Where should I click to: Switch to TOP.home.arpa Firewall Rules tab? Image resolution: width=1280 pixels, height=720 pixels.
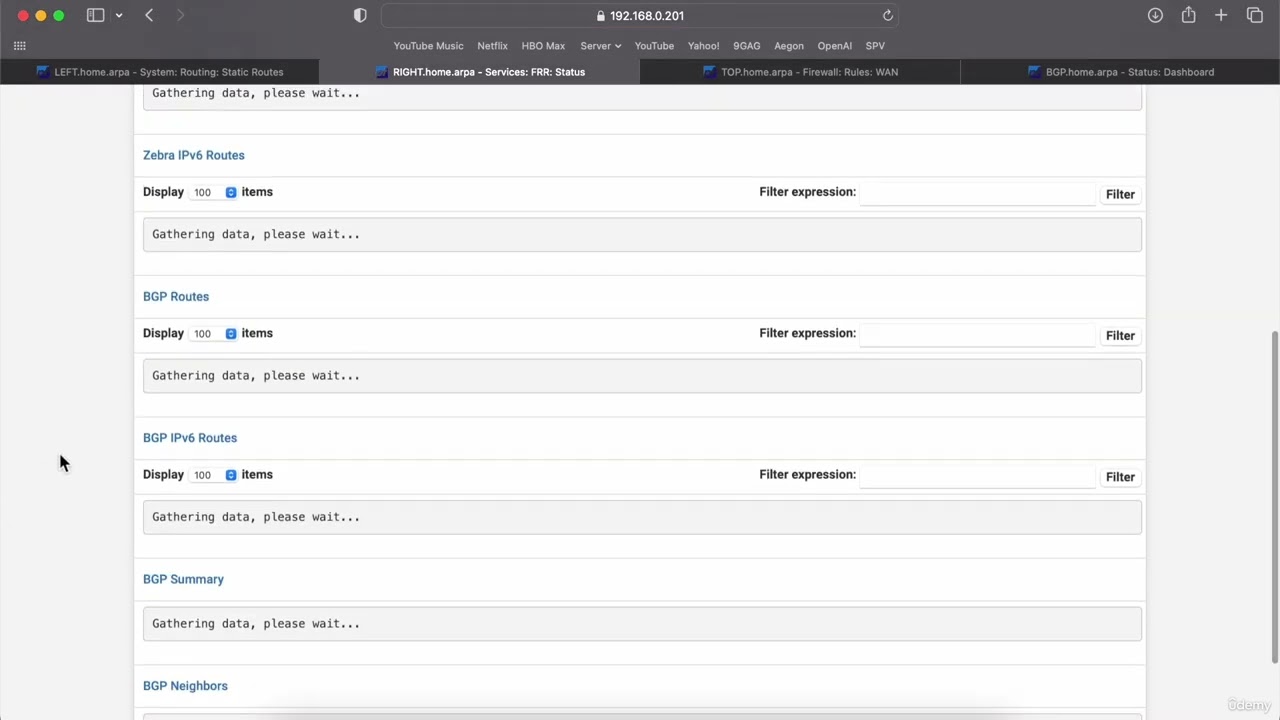[800, 72]
